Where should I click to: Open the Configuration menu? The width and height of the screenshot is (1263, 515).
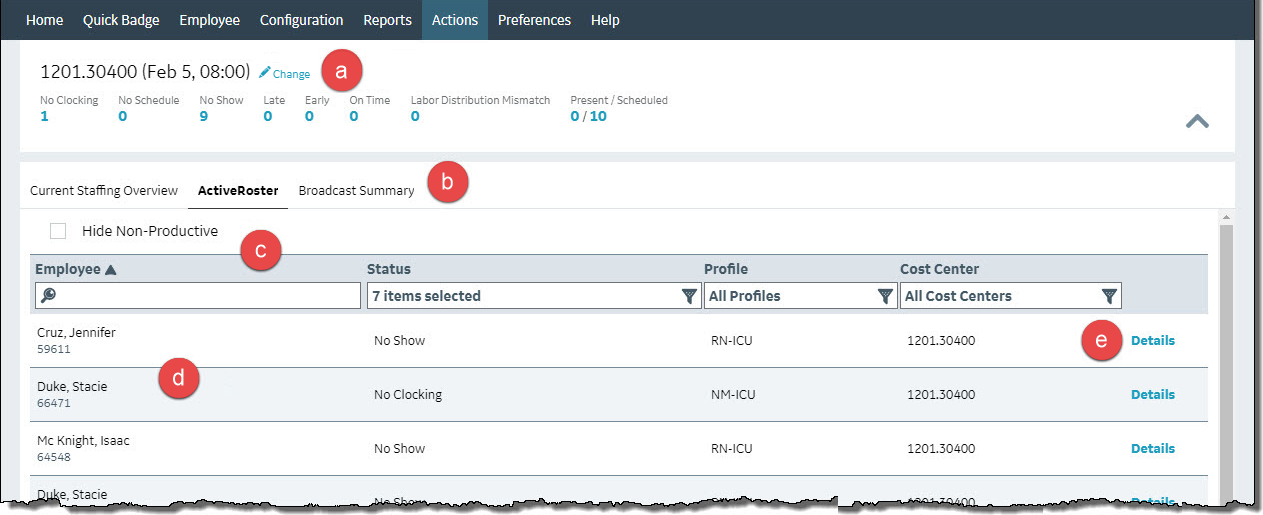tap(301, 20)
